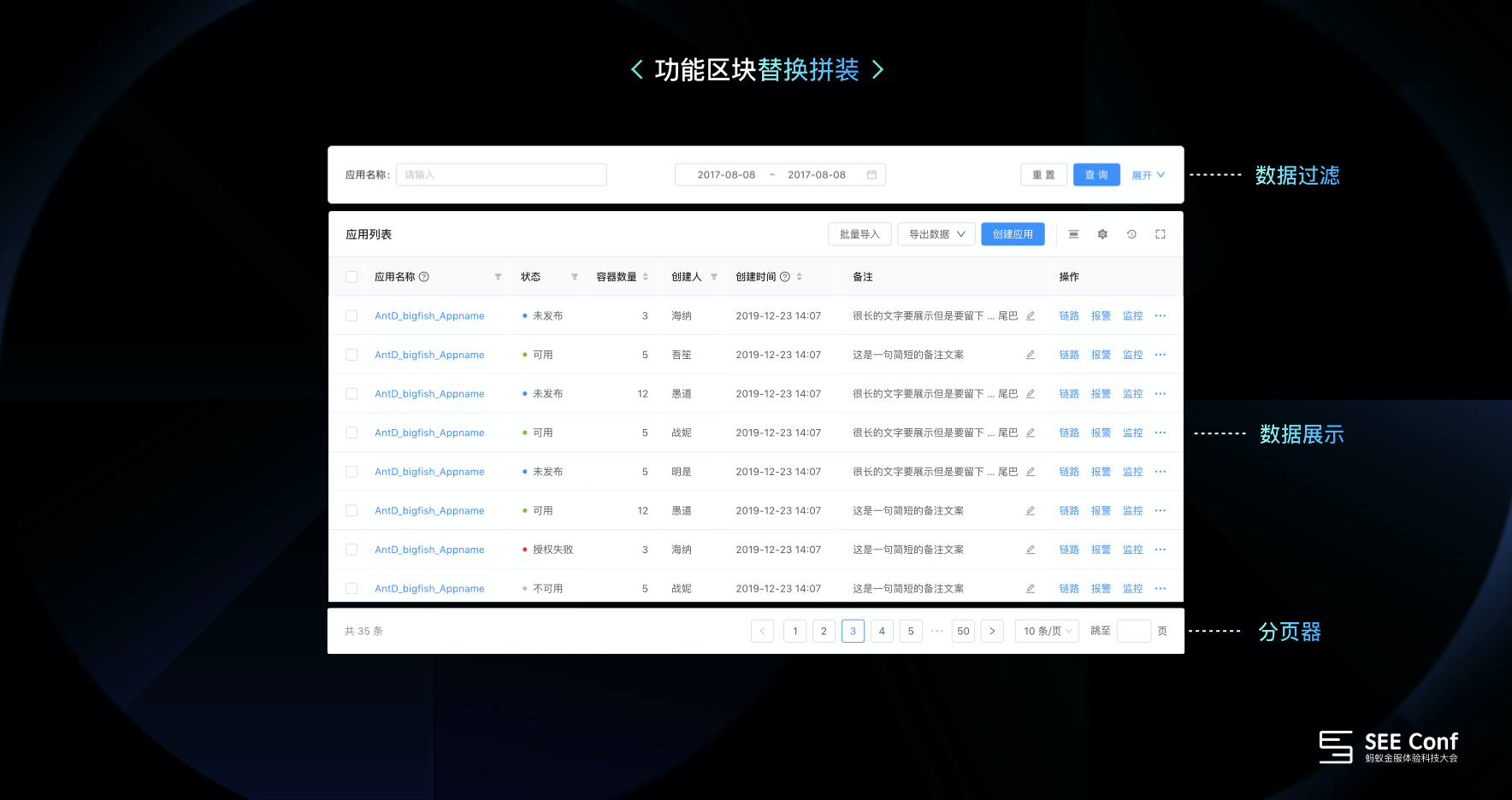Open the calendar icon in the date range
This screenshot has height=800, width=1512.
pyautogui.click(x=871, y=175)
